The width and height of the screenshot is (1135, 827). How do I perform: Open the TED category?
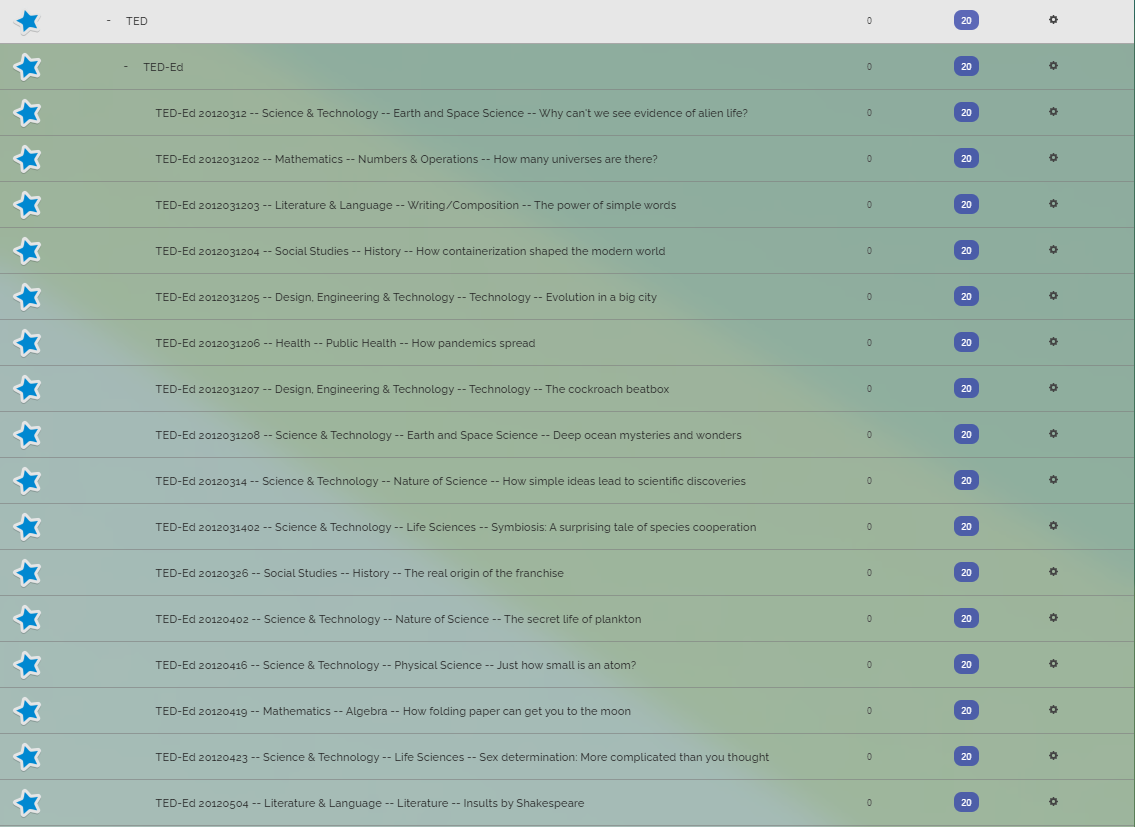pyautogui.click(x=137, y=21)
